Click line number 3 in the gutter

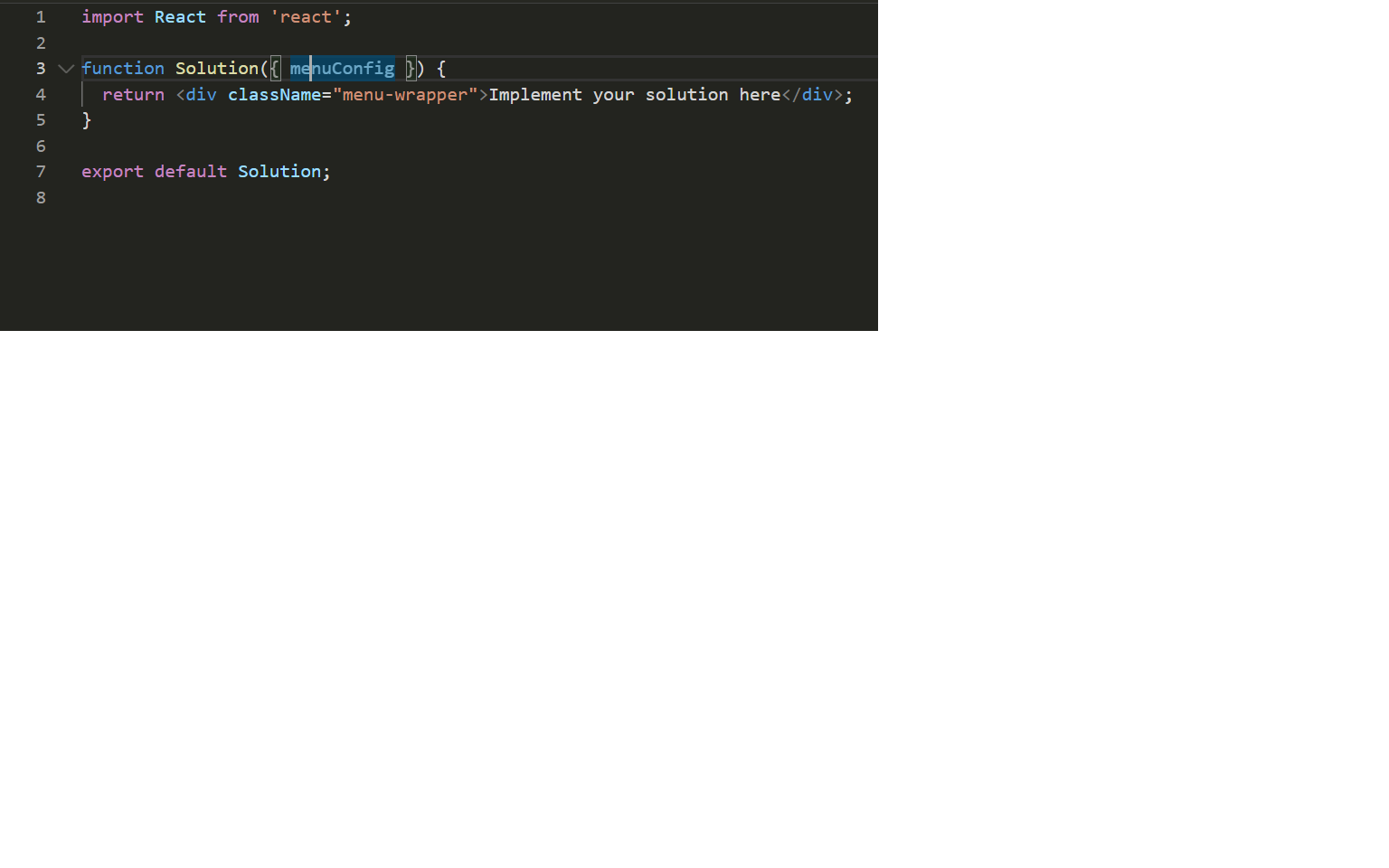pos(40,68)
